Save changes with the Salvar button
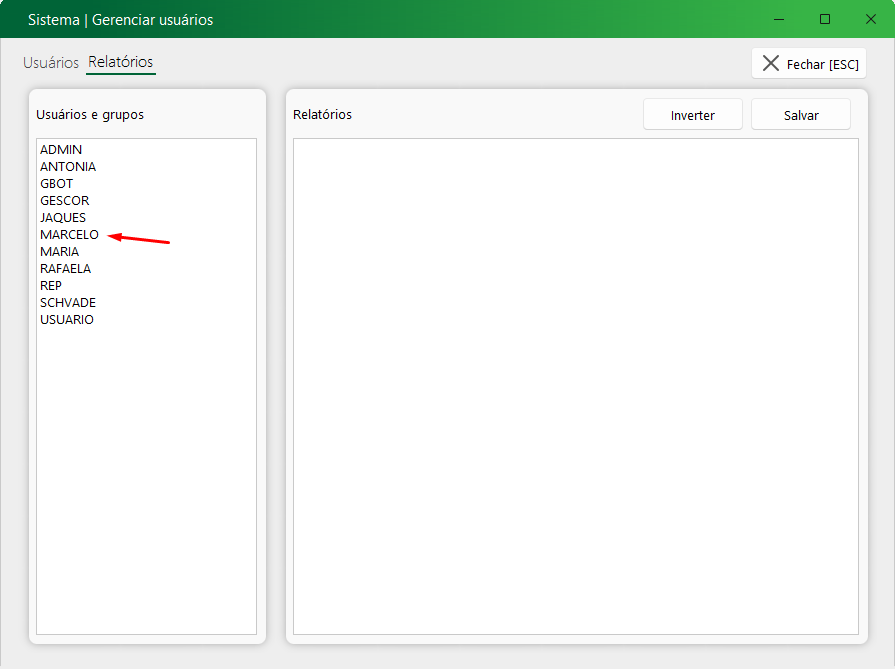 pyautogui.click(x=801, y=115)
